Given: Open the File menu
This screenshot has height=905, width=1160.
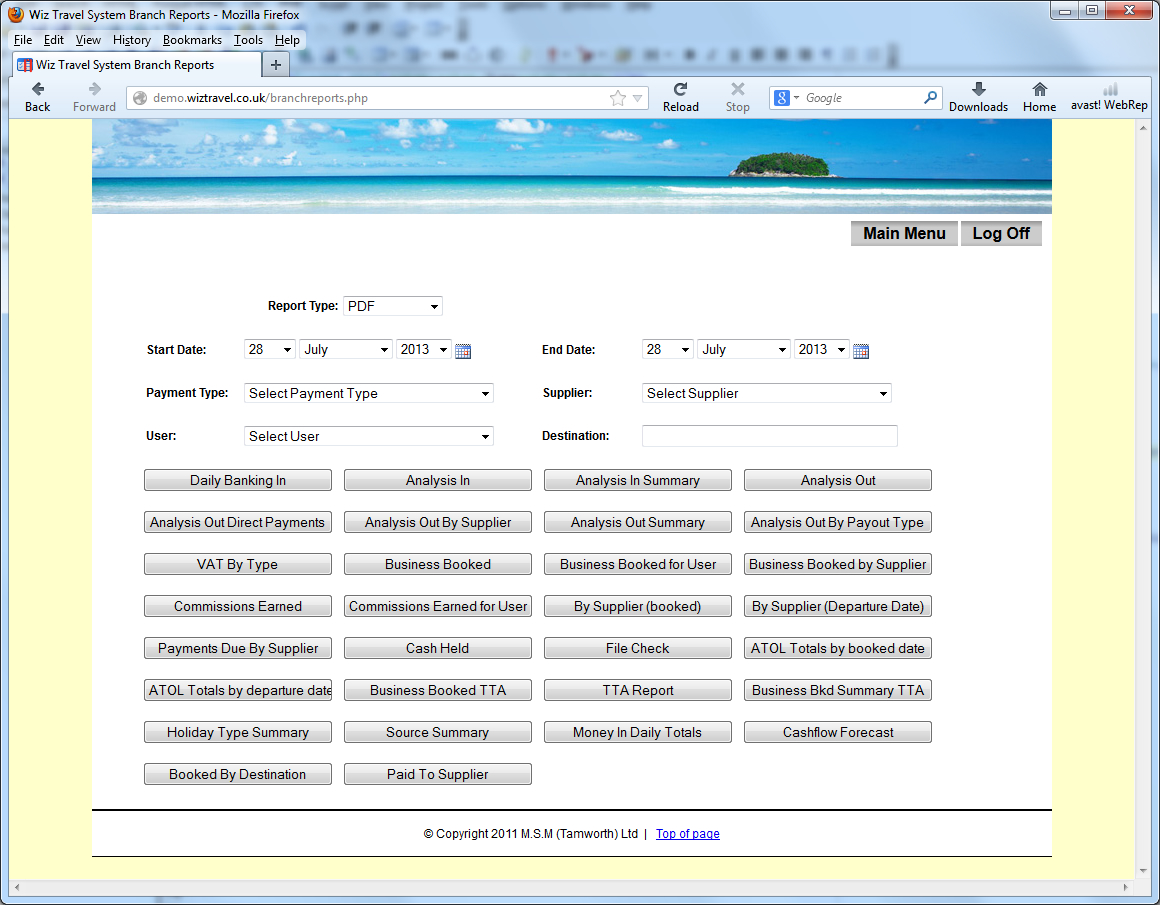Looking at the screenshot, I should tap(23, 40).
